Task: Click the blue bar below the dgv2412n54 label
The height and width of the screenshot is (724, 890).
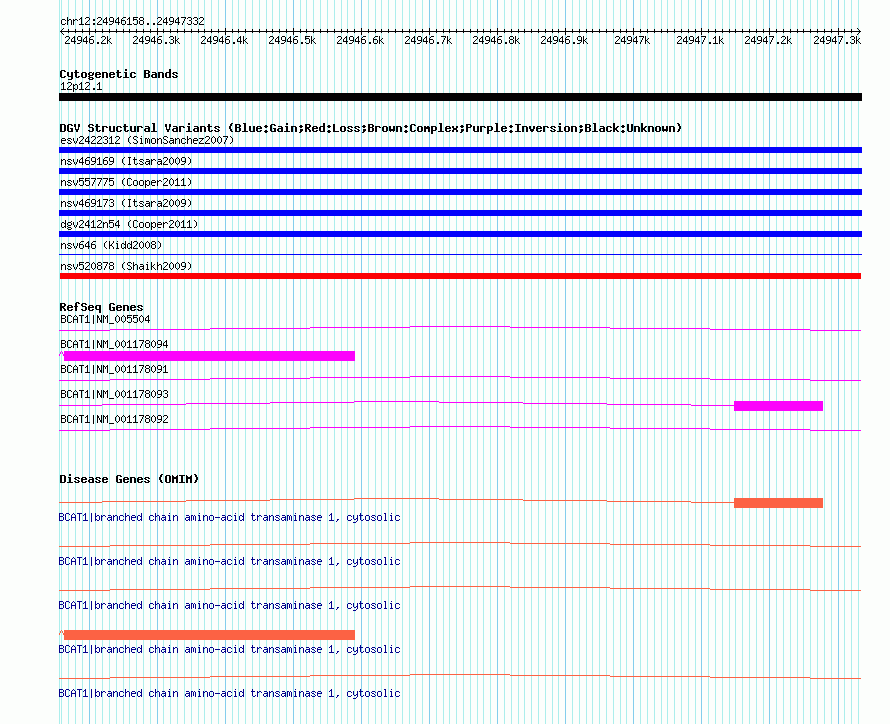Action: (460, 234)
